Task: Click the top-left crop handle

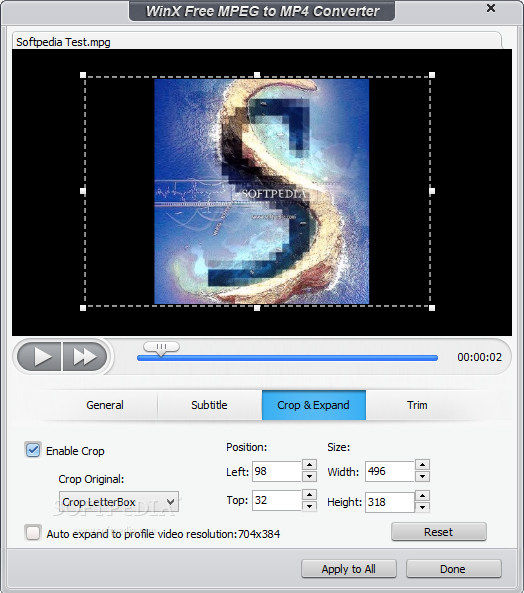Action: [x=83, y=75]
